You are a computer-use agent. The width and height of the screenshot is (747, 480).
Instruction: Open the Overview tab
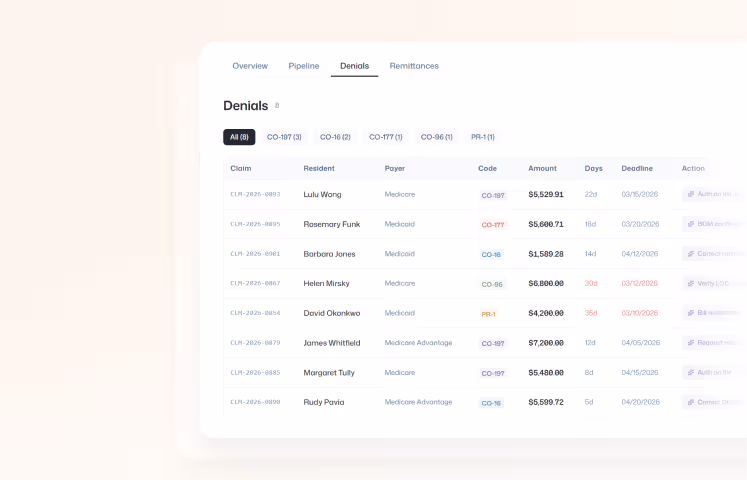point(250,66)
